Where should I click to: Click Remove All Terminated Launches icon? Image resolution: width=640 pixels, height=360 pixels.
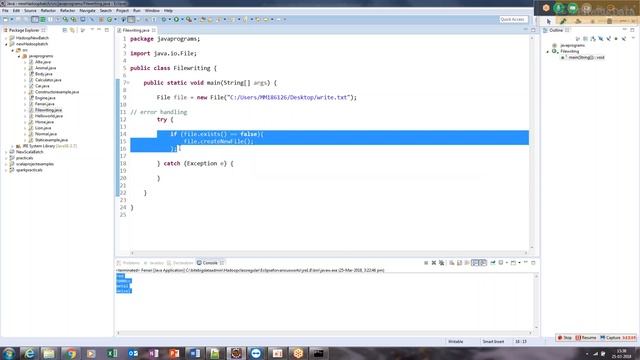tap(442, 263)
